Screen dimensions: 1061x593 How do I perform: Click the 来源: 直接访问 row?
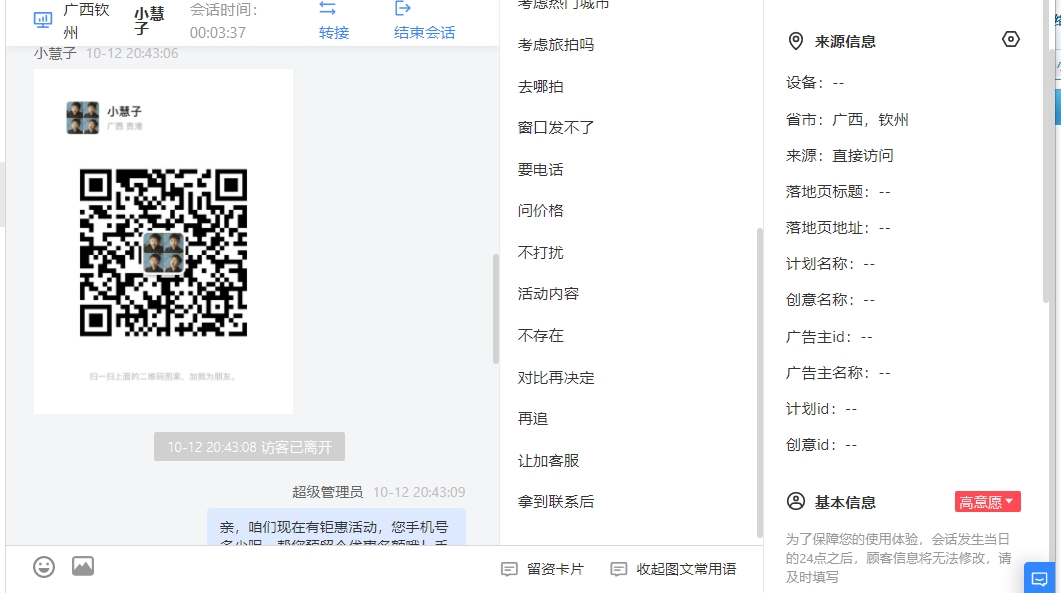(x=839, y=156)
